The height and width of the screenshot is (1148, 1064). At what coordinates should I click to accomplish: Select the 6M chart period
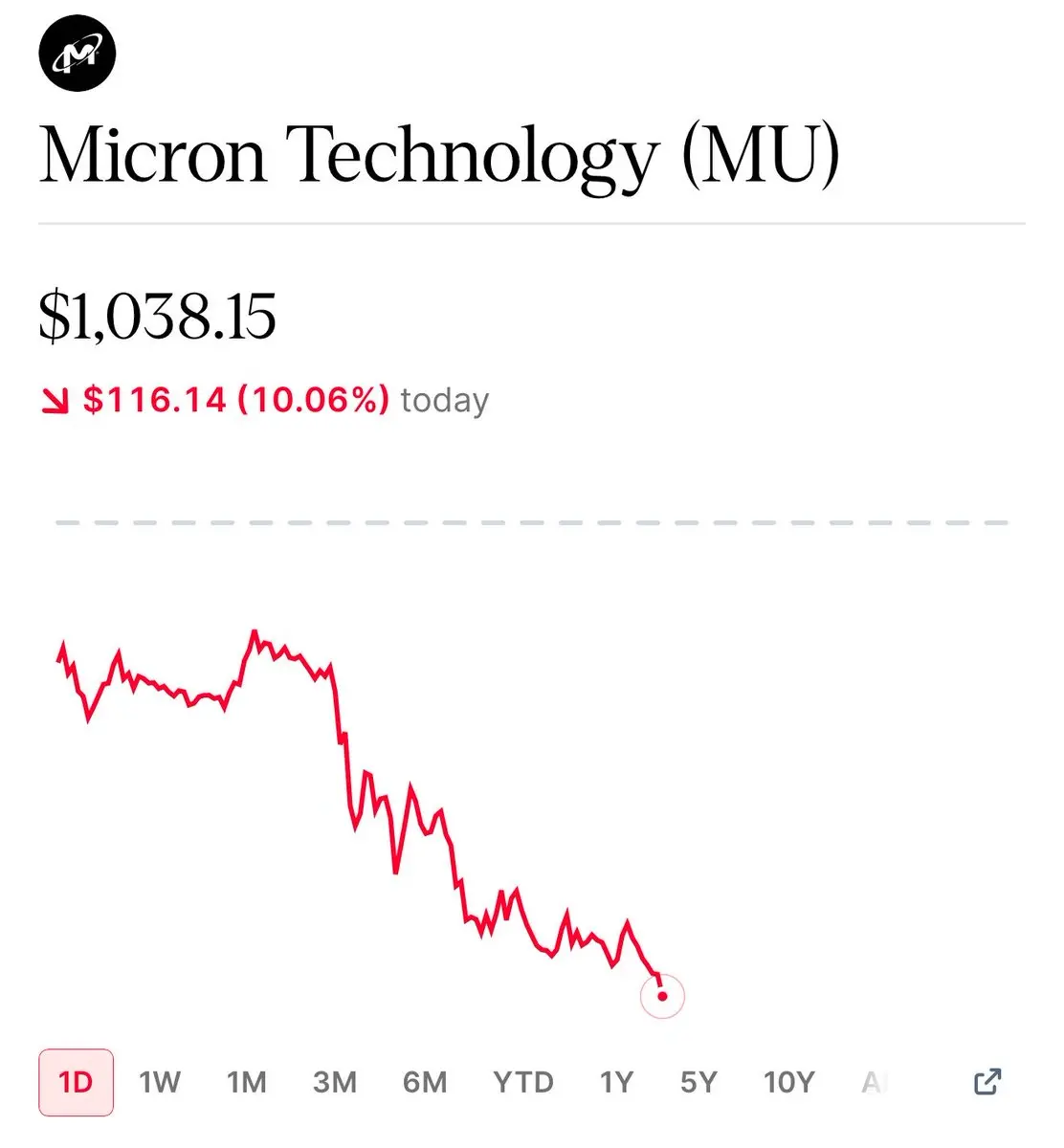[x=425, y=1082]
